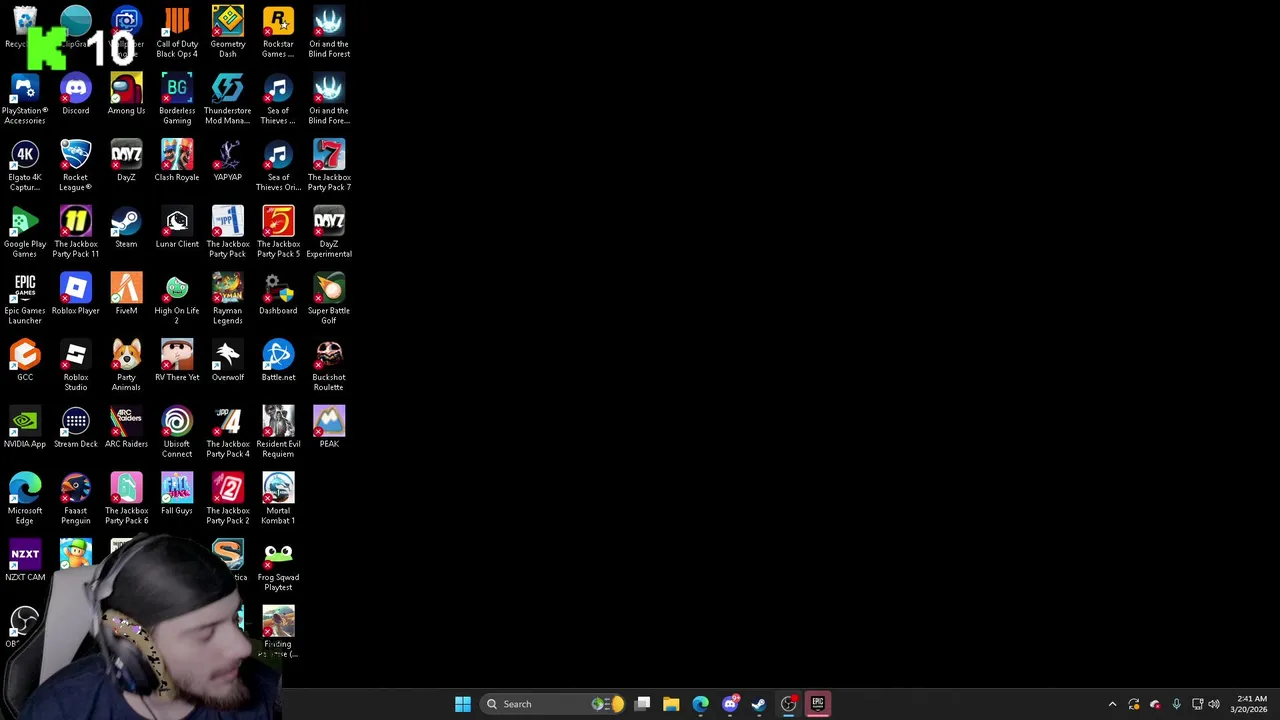Launch The Jackbox Party Pack 7
The width and height of the screenshot is (1280, 720).
tap(329, 166)
